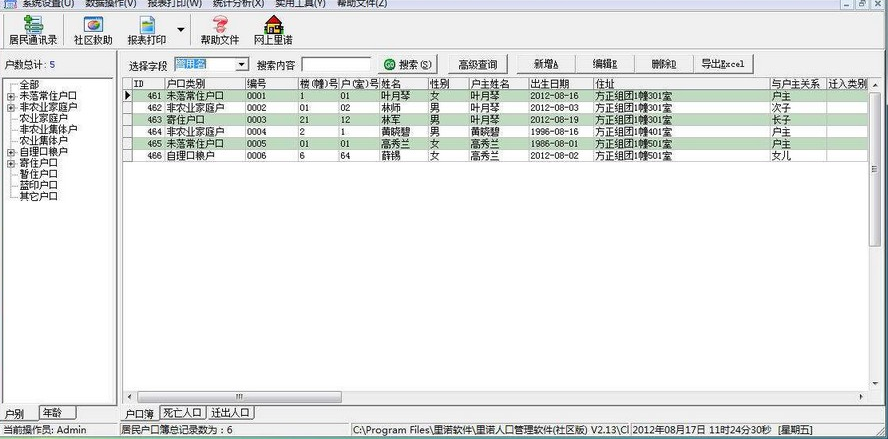The width and height of the screenshot is (888, 439).
Task: Click the 网上里诺 house icon
Action: (x=272, y=30)
